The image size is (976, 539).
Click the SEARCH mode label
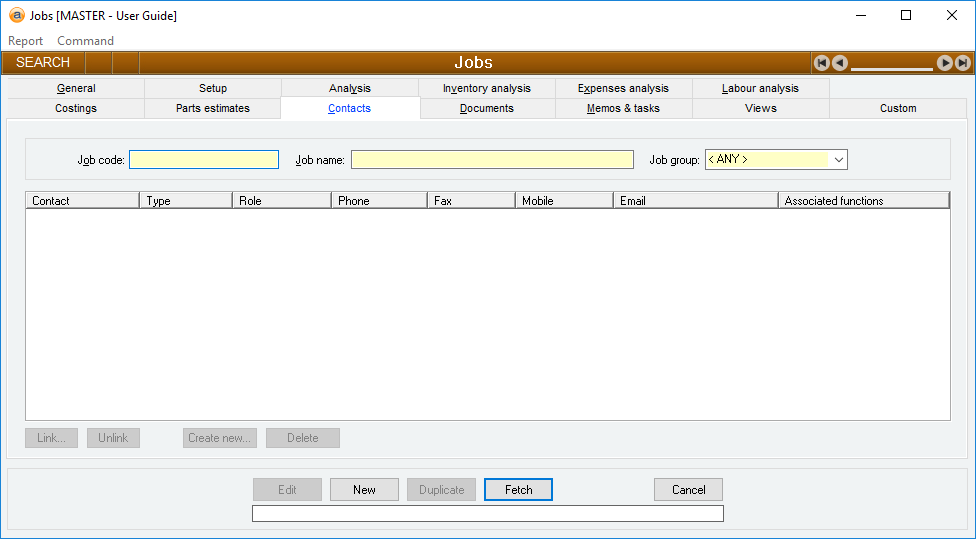(x=43, y=63)
